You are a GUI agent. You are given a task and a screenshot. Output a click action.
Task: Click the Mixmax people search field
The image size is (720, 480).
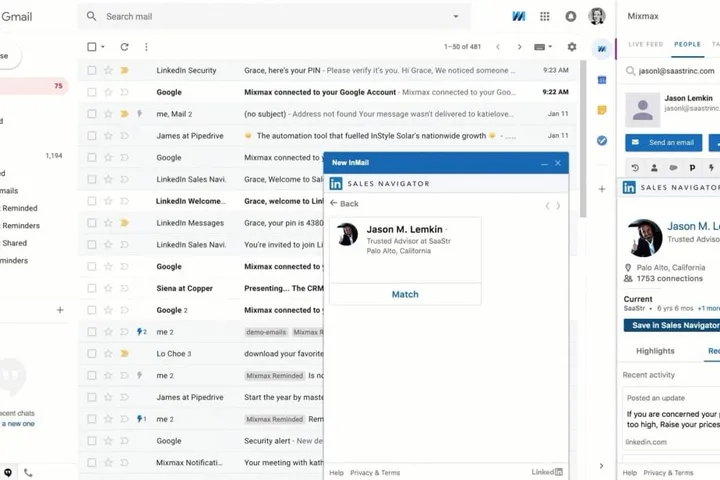(672, 71)
